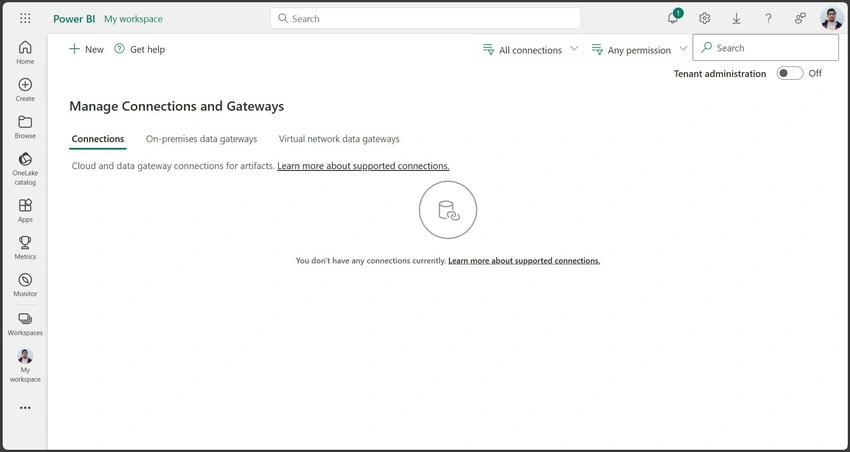
Task: Toggle Tenant administration switch
Action: click(x=789, y=73)
